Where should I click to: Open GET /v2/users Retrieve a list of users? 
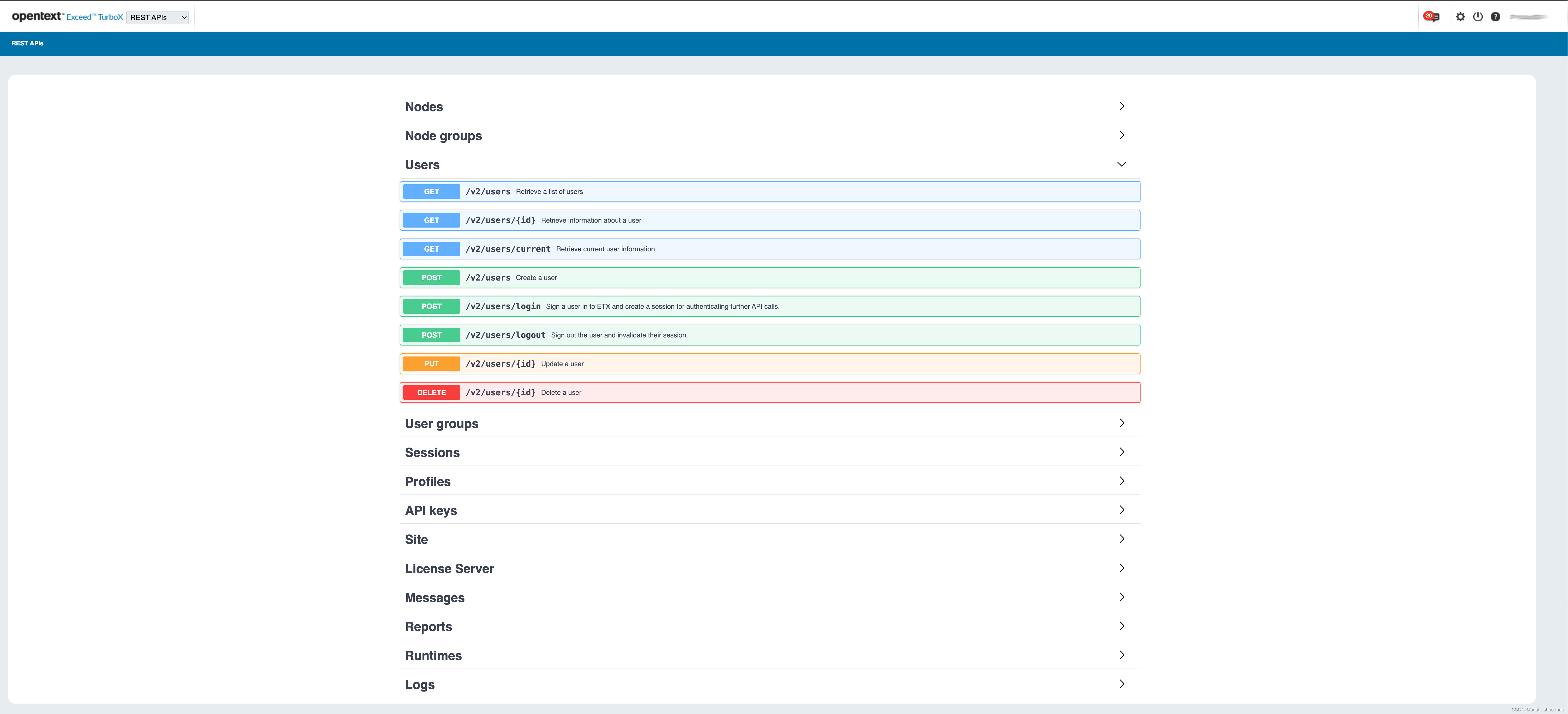tap(769, 191)
